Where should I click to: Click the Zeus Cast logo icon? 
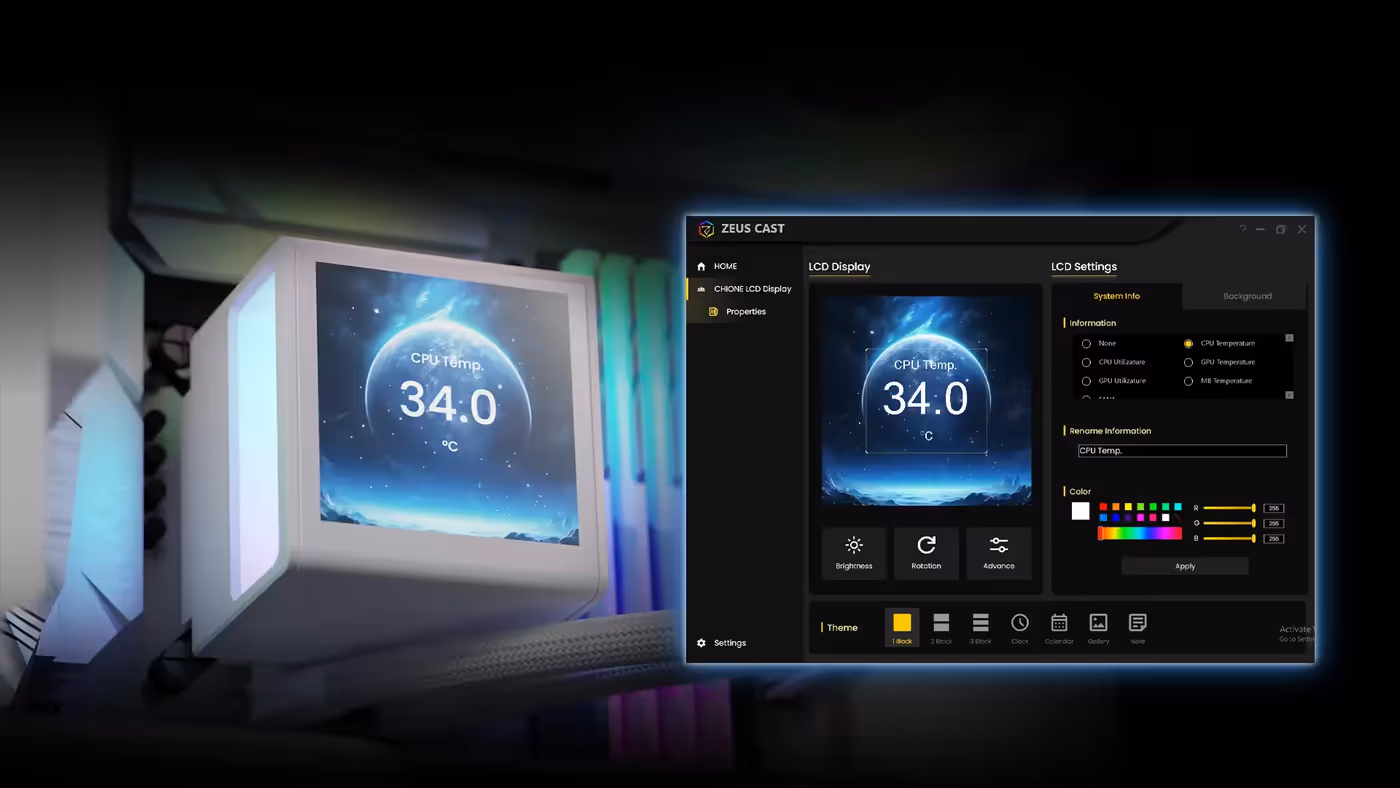[706, 229]
